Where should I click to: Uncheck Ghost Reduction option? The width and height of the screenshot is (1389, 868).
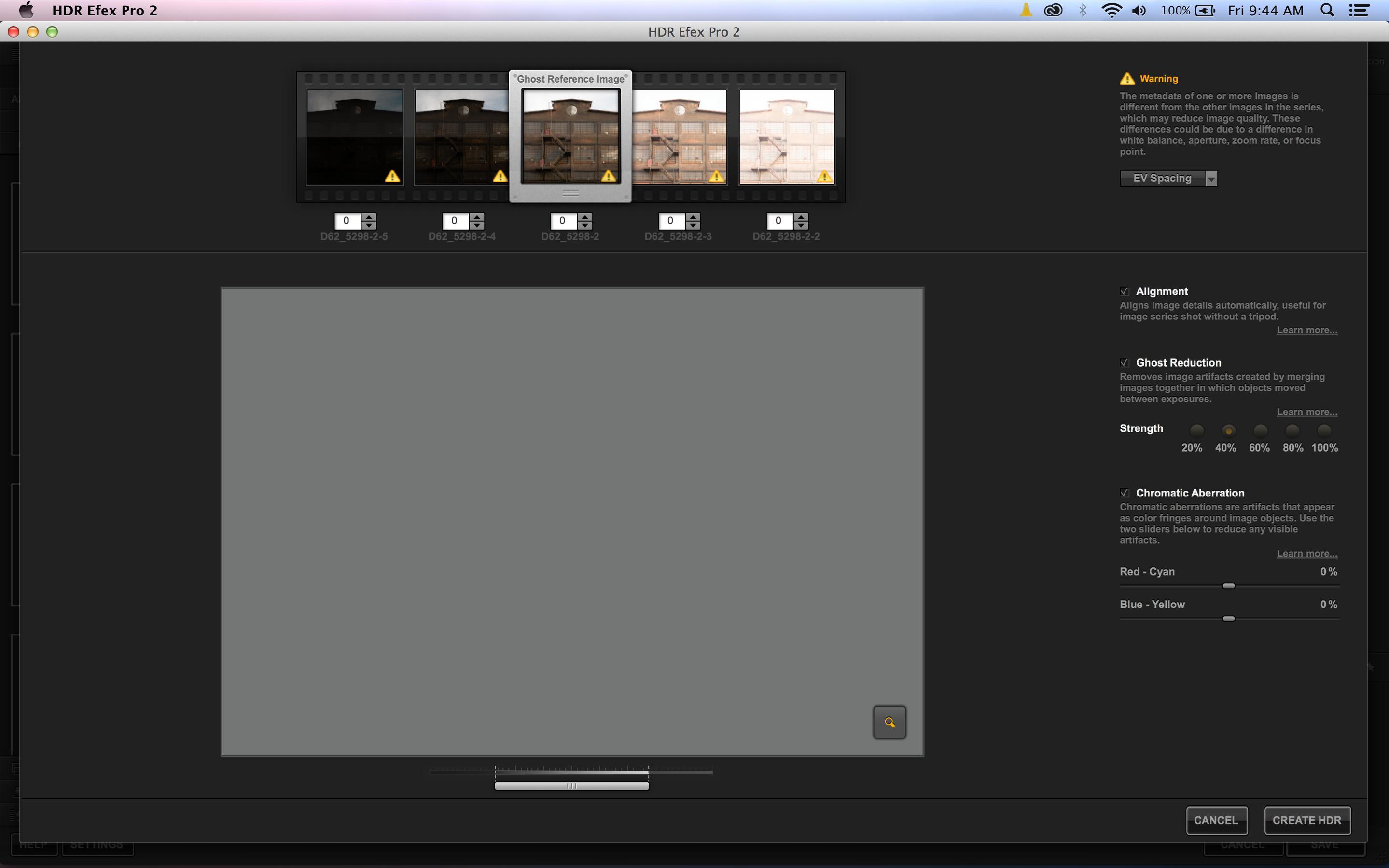click(x=1125, y=363)
